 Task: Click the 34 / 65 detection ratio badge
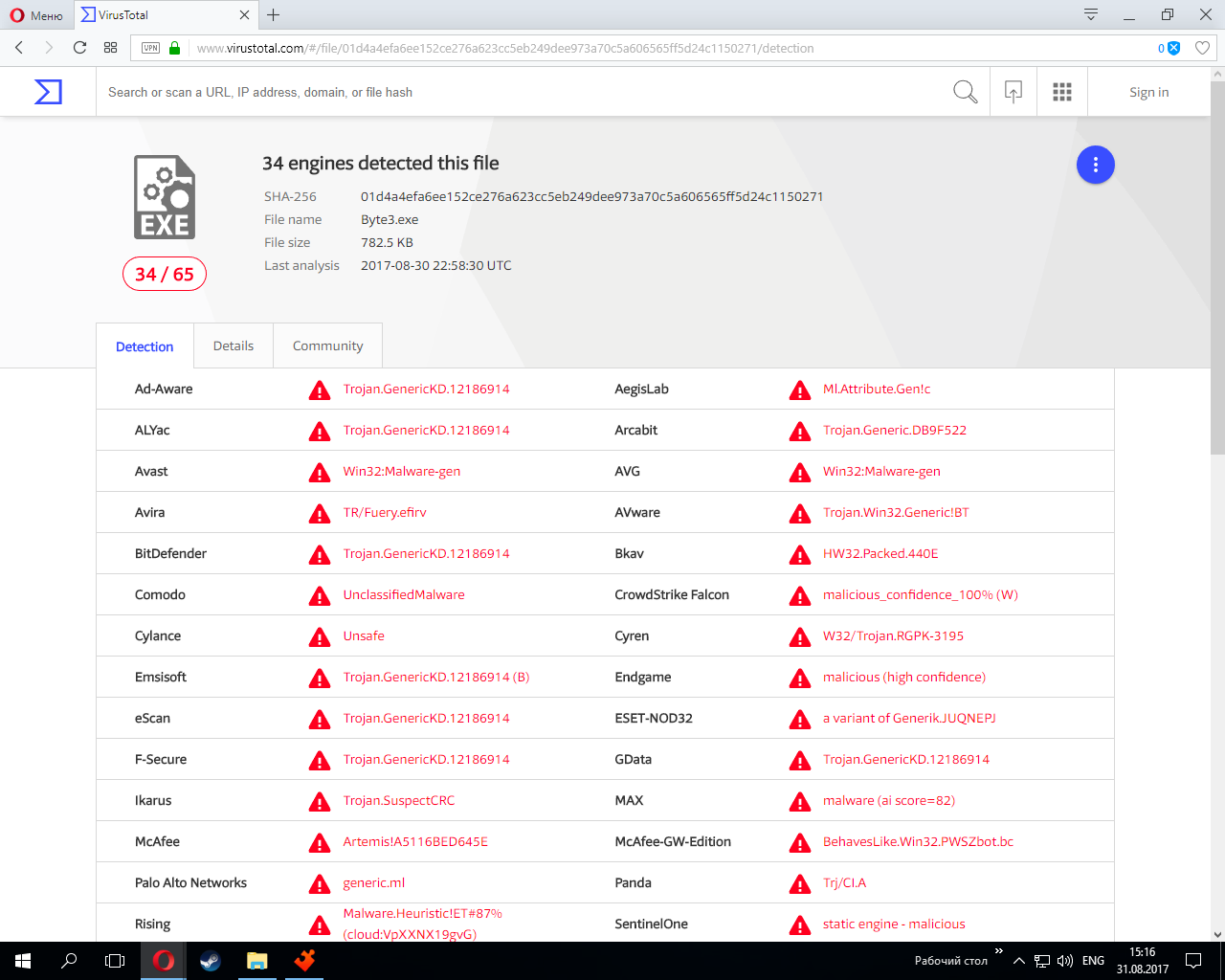tap(165, 274)
